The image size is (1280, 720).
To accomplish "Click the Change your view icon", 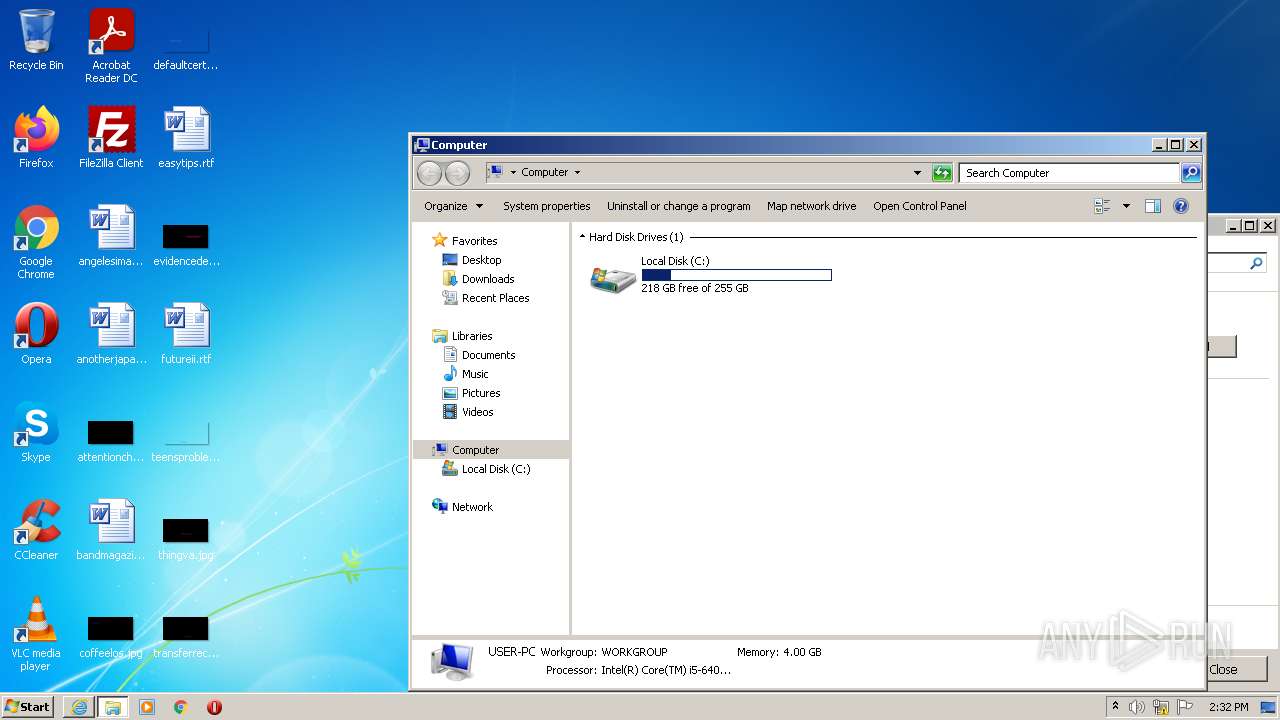I will pos(1102,206).
